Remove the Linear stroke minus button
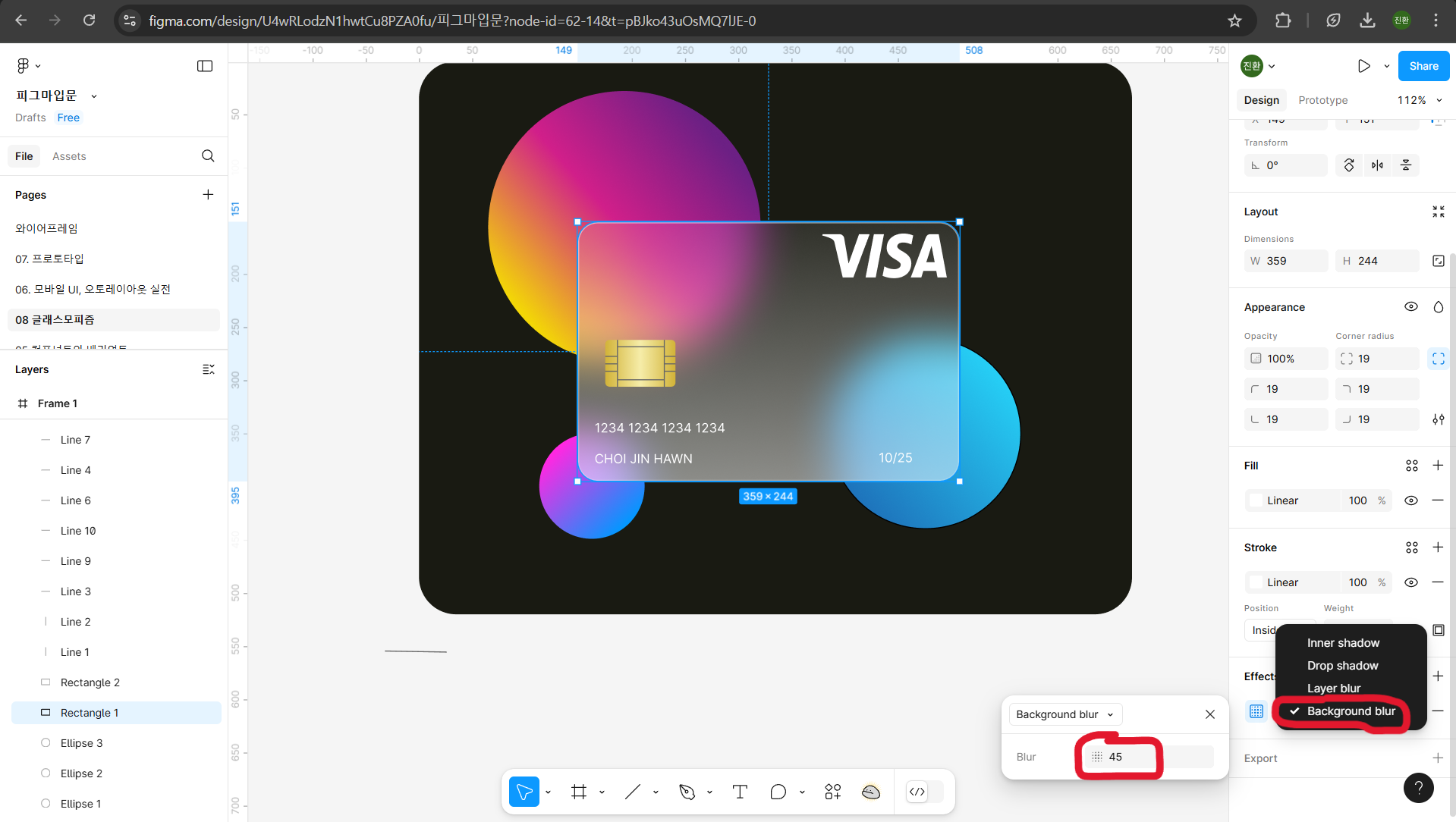Image resolution: width=1456 pixels, height=822 pixels. (1439, 582)
